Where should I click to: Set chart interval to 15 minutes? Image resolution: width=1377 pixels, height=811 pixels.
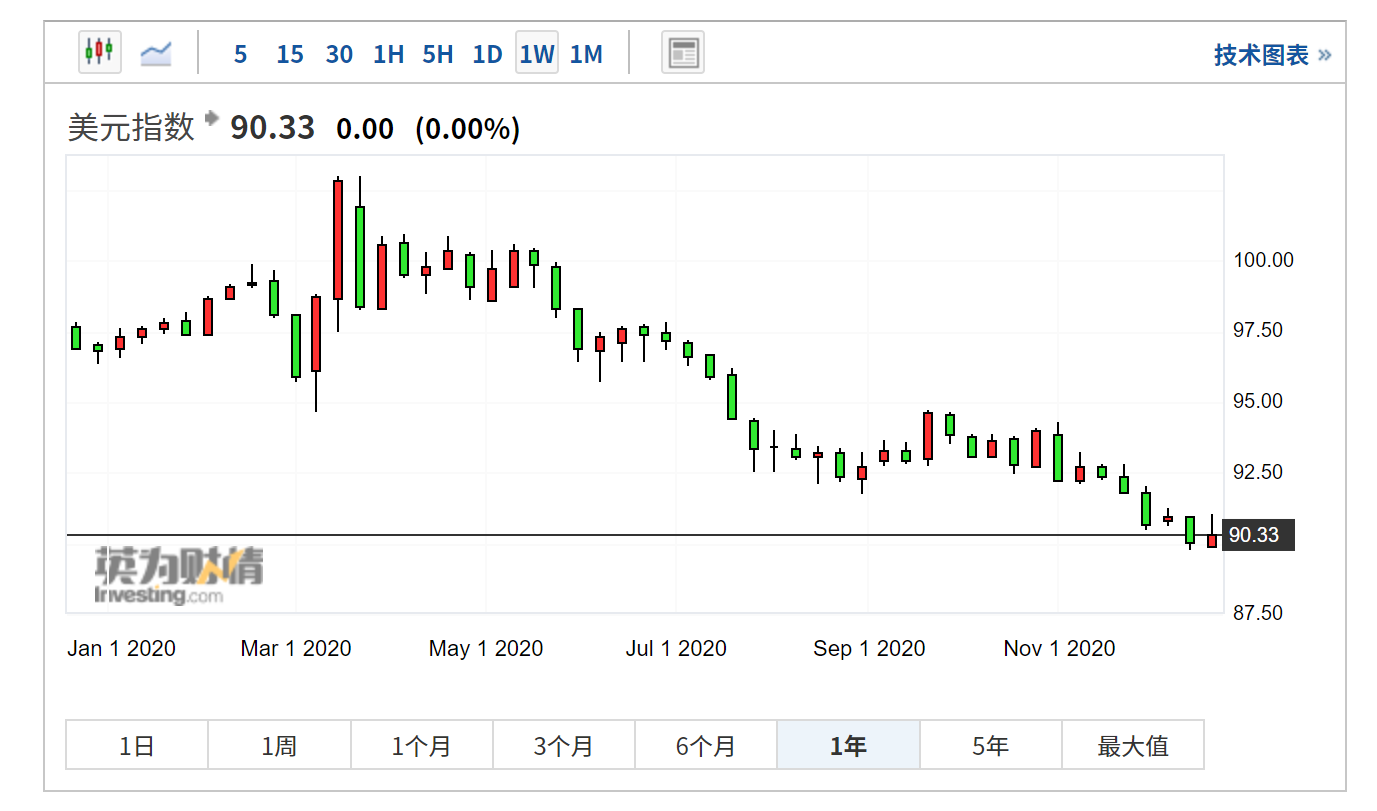click(x=290, y=54)
